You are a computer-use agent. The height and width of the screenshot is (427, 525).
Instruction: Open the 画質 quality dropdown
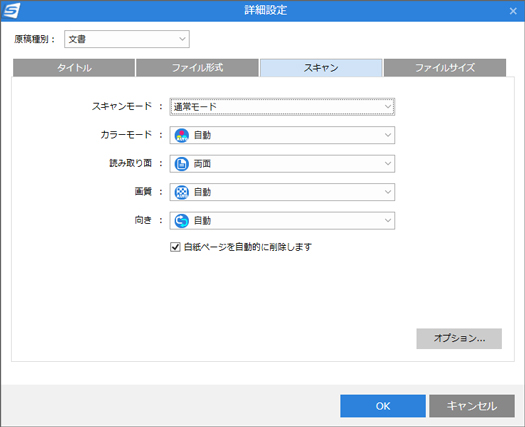click(282, 192)
